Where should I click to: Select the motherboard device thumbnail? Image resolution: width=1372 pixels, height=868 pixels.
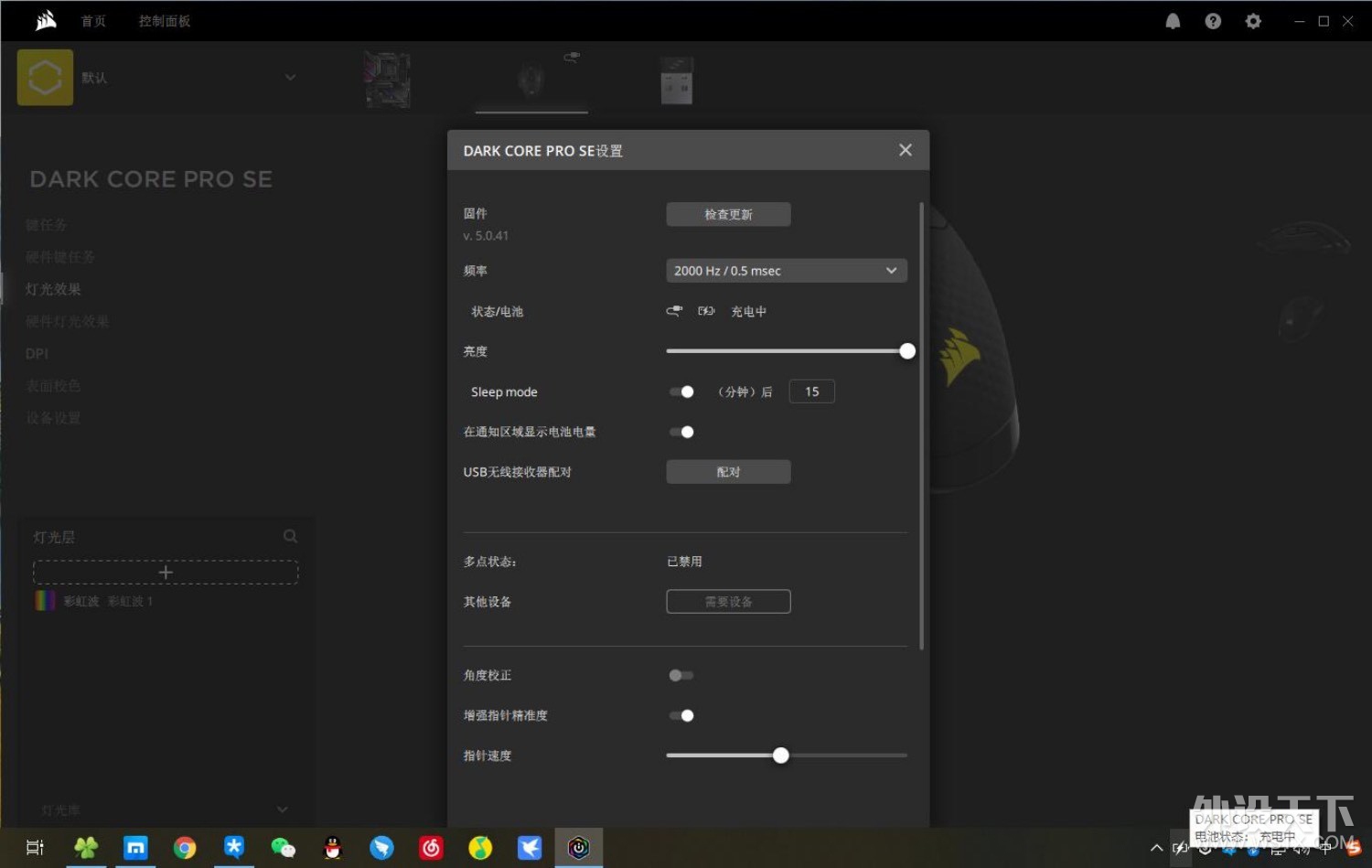[388, 80]
